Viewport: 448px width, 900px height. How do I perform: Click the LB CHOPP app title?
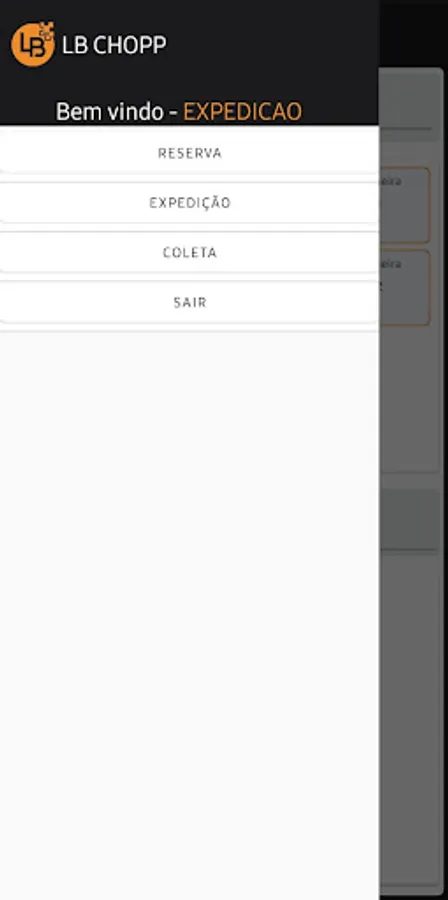(114, 45)
